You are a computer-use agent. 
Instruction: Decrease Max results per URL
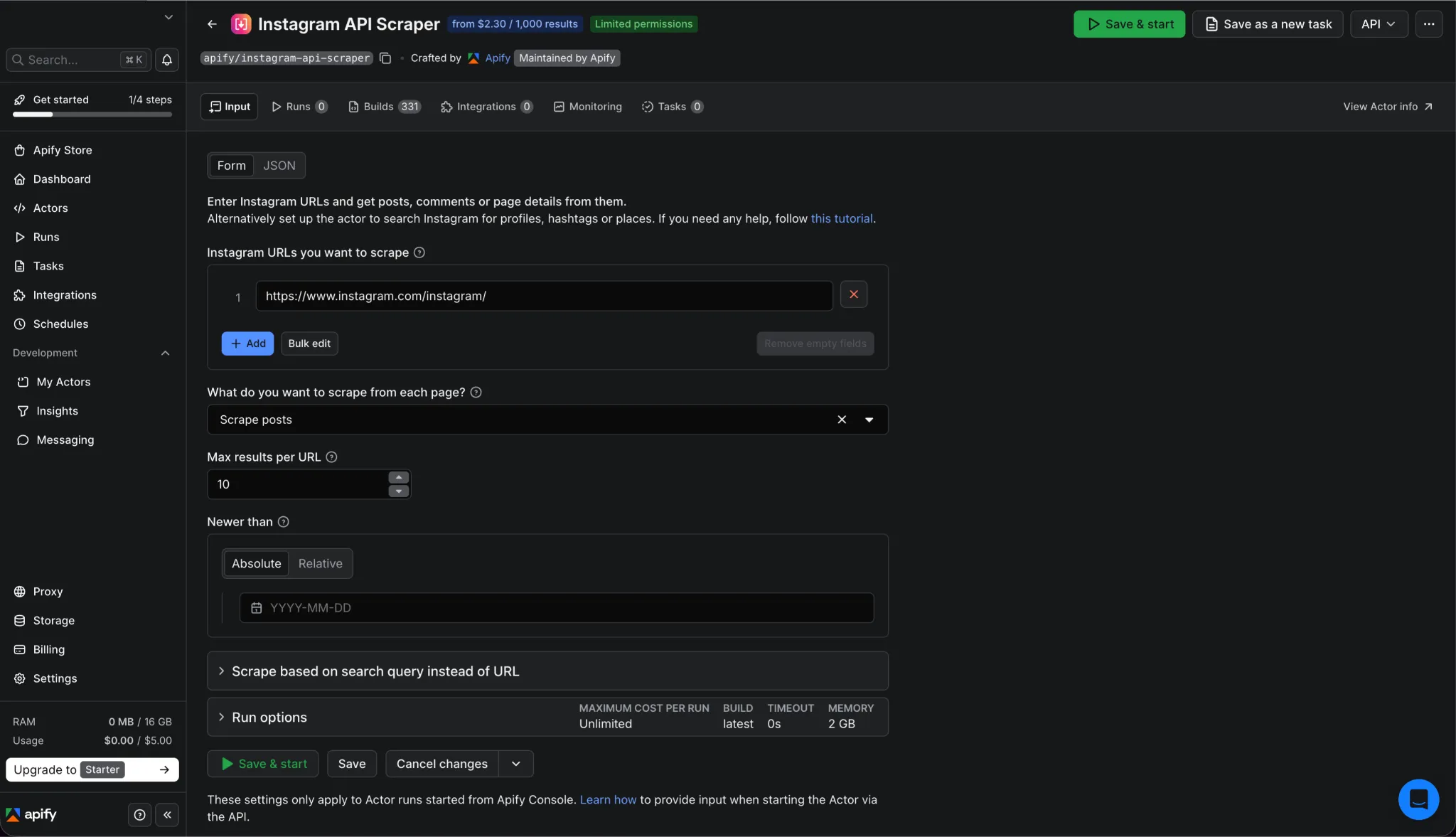399,491
